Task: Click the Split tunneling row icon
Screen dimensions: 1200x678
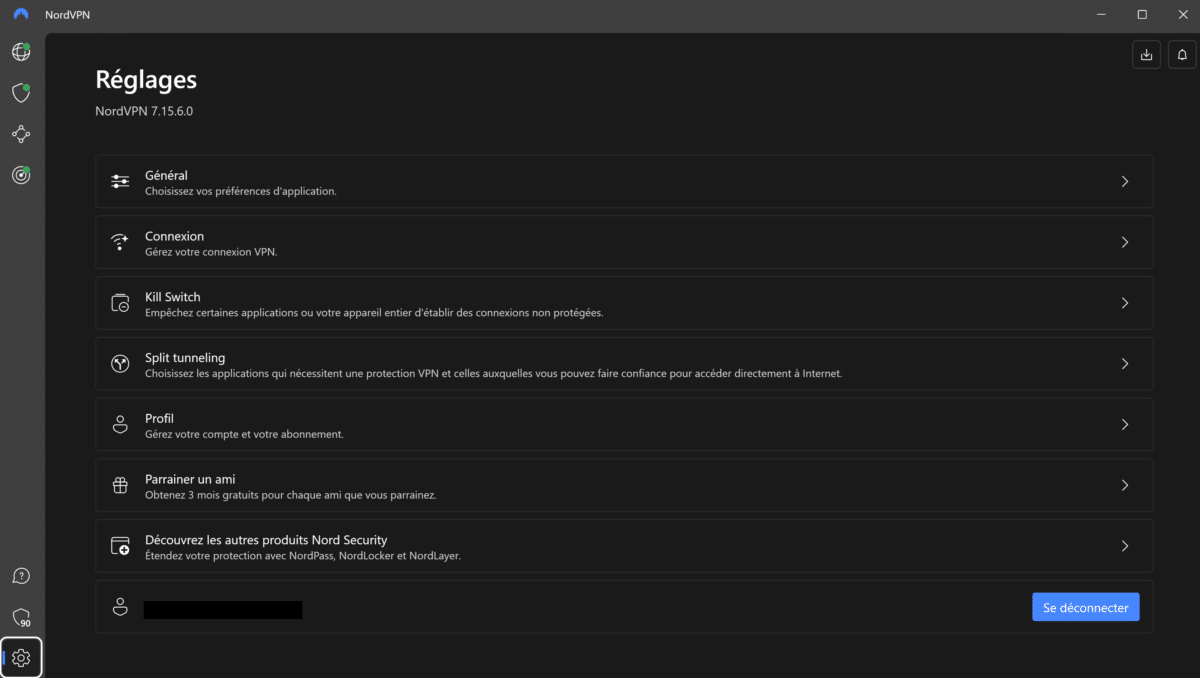Action: (120, 364)
